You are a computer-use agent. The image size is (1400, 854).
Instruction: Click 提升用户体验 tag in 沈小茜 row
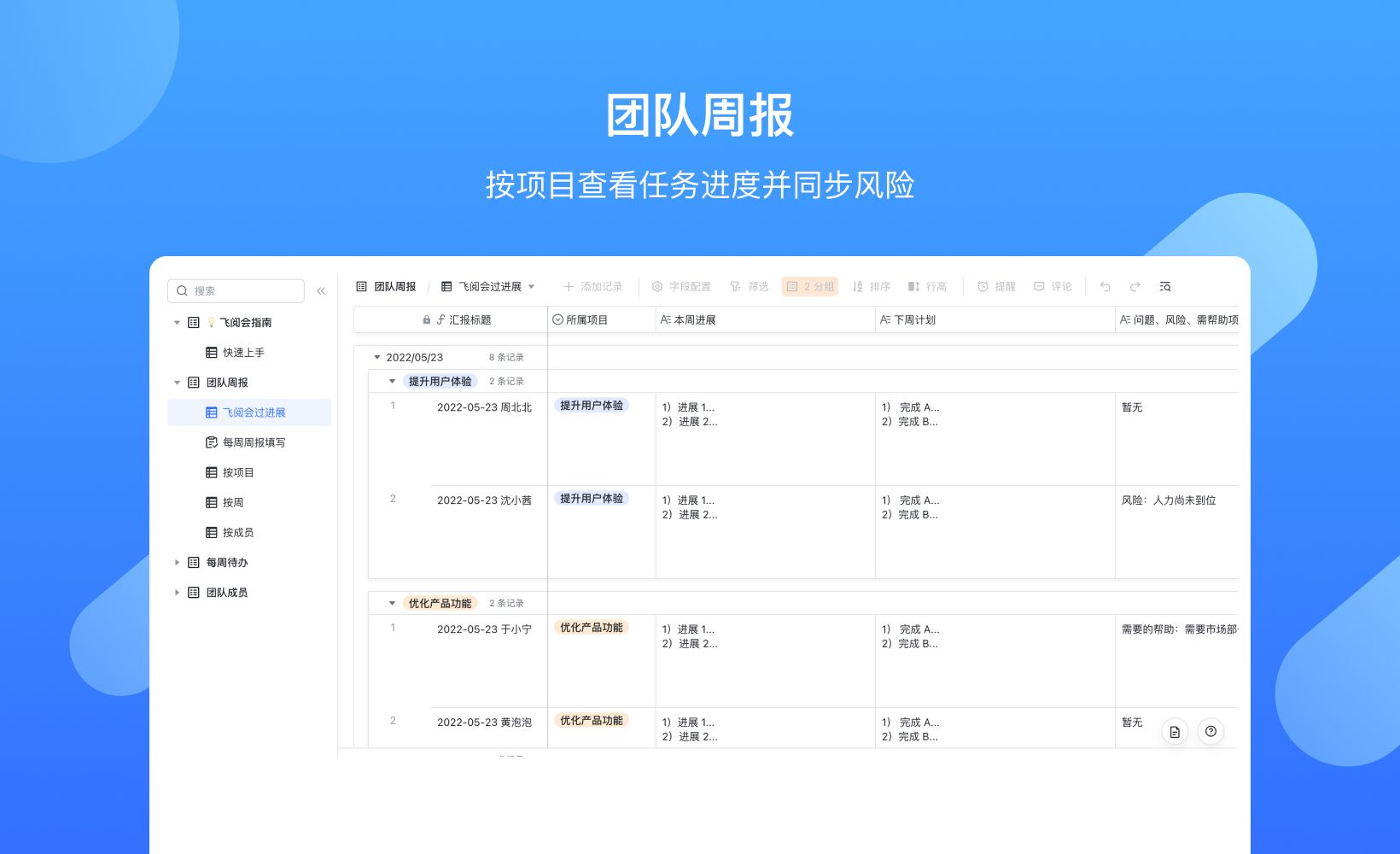click(592, 499)
